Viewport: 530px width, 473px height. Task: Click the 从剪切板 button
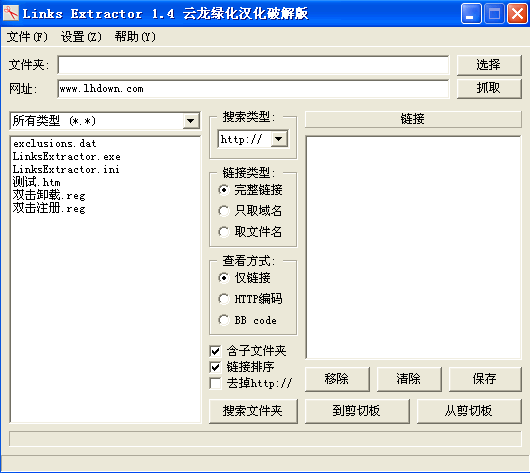point(469,411)
